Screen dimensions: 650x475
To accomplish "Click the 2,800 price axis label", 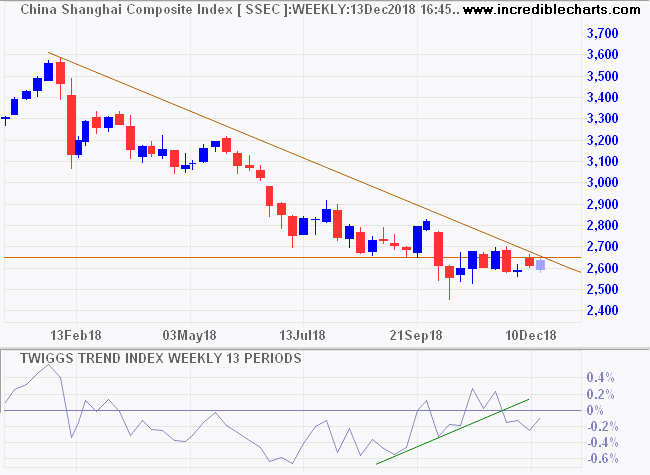I will (602, 225).
